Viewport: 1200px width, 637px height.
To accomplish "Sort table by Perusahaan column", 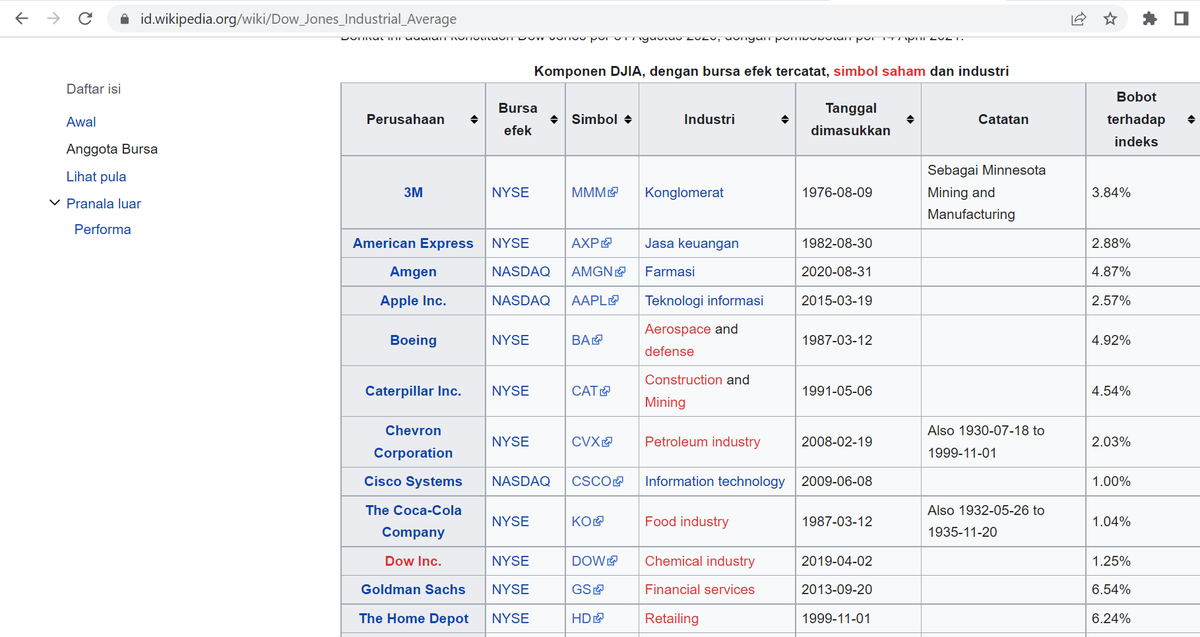I will [x=474, y=120].
